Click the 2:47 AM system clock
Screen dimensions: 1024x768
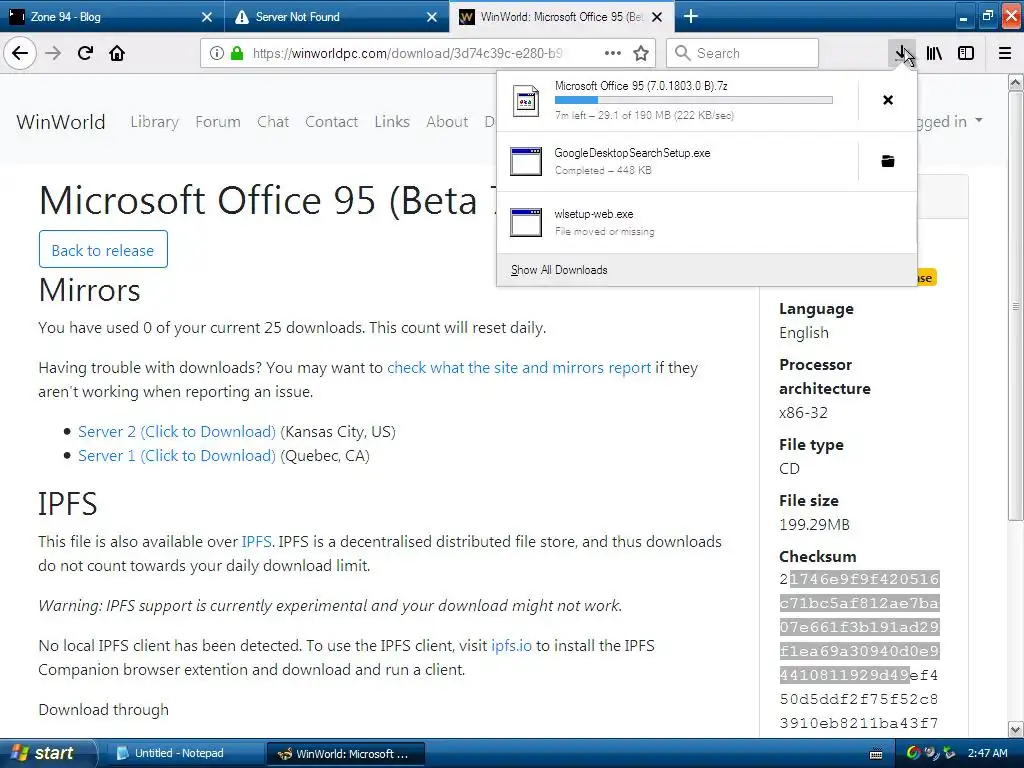tap(987, 753)
